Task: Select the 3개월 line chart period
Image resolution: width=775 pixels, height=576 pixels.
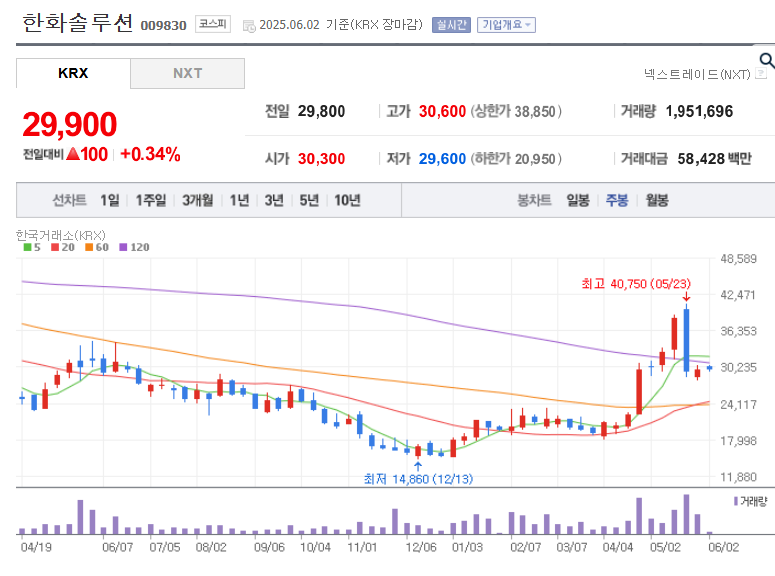Action: click(198, 200)
